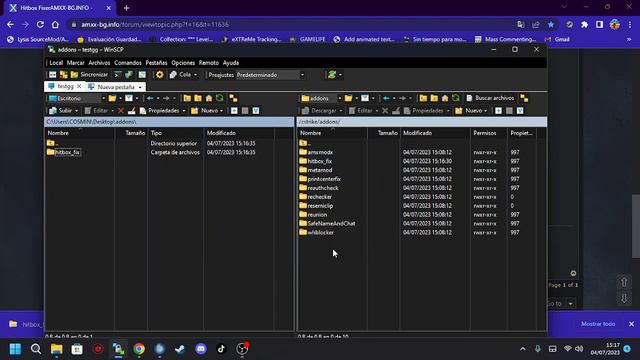
Task: Click the local rename icon
Action: (x=131, y=111)
